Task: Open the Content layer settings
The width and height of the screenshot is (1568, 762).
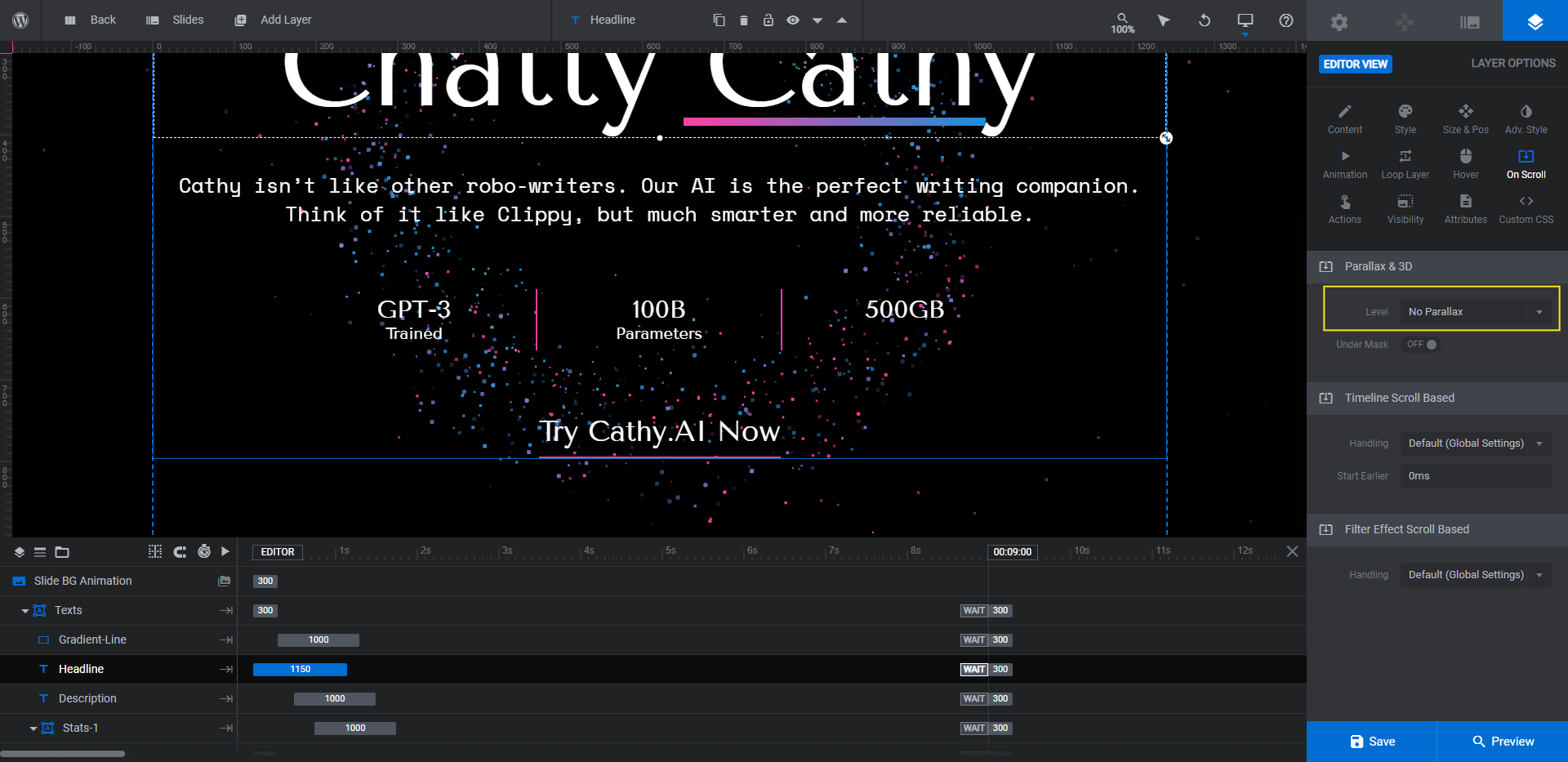Action: coord(1345,119)
